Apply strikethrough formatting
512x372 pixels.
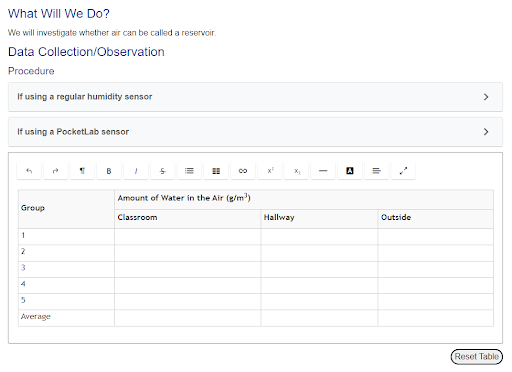click(163, 171)
